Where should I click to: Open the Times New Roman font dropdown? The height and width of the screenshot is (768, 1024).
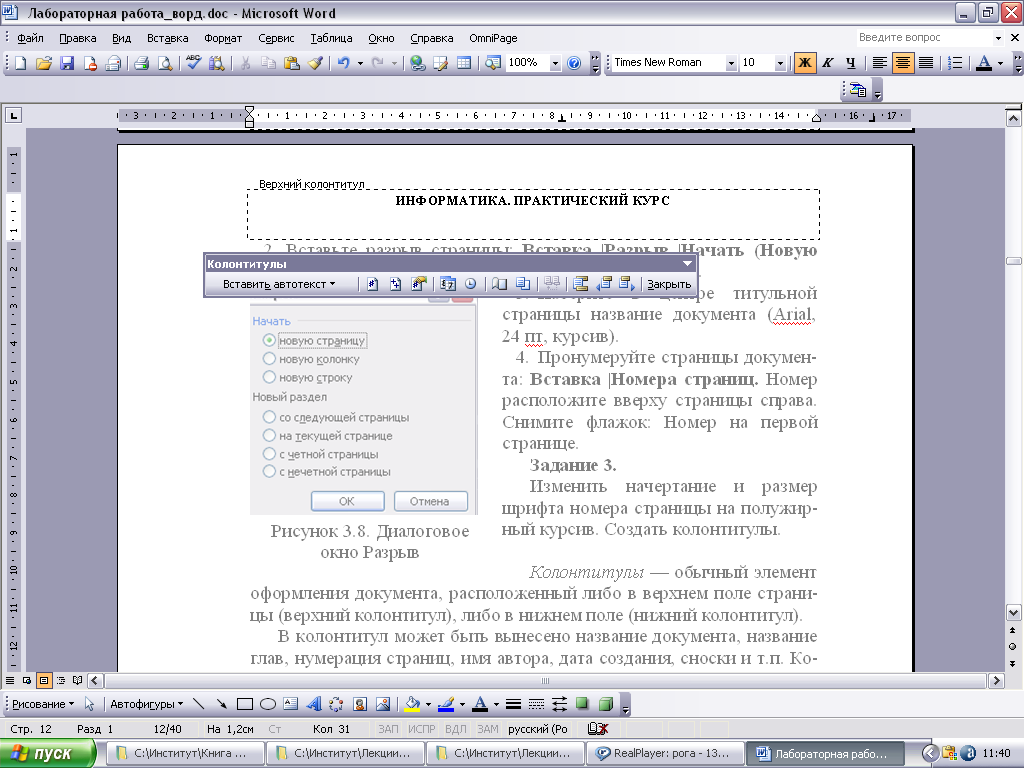coord(731,63)
